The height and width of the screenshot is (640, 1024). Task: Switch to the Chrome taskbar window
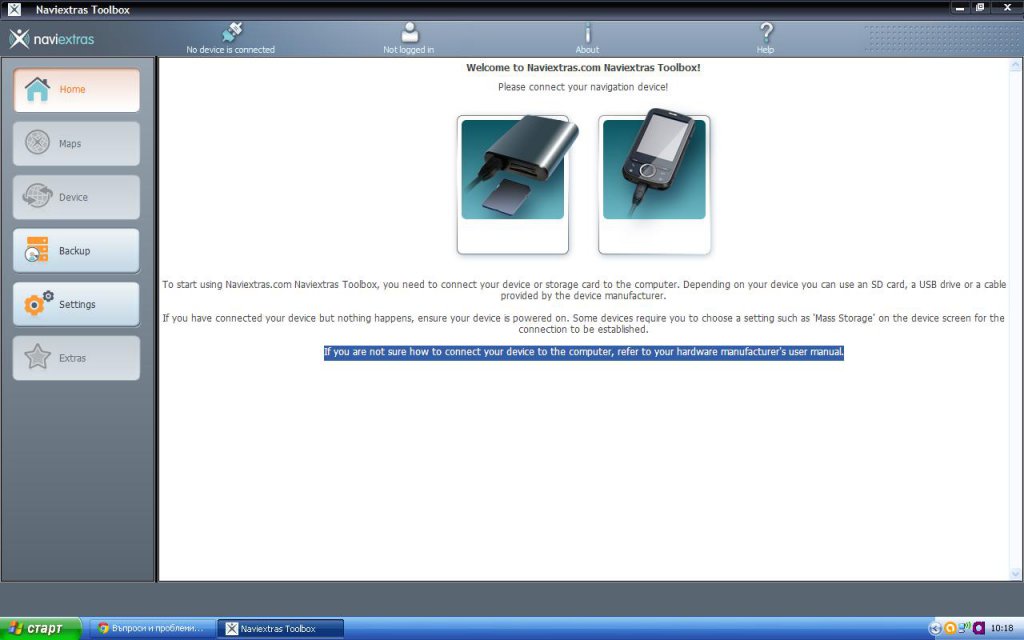[x=152, y=628]
